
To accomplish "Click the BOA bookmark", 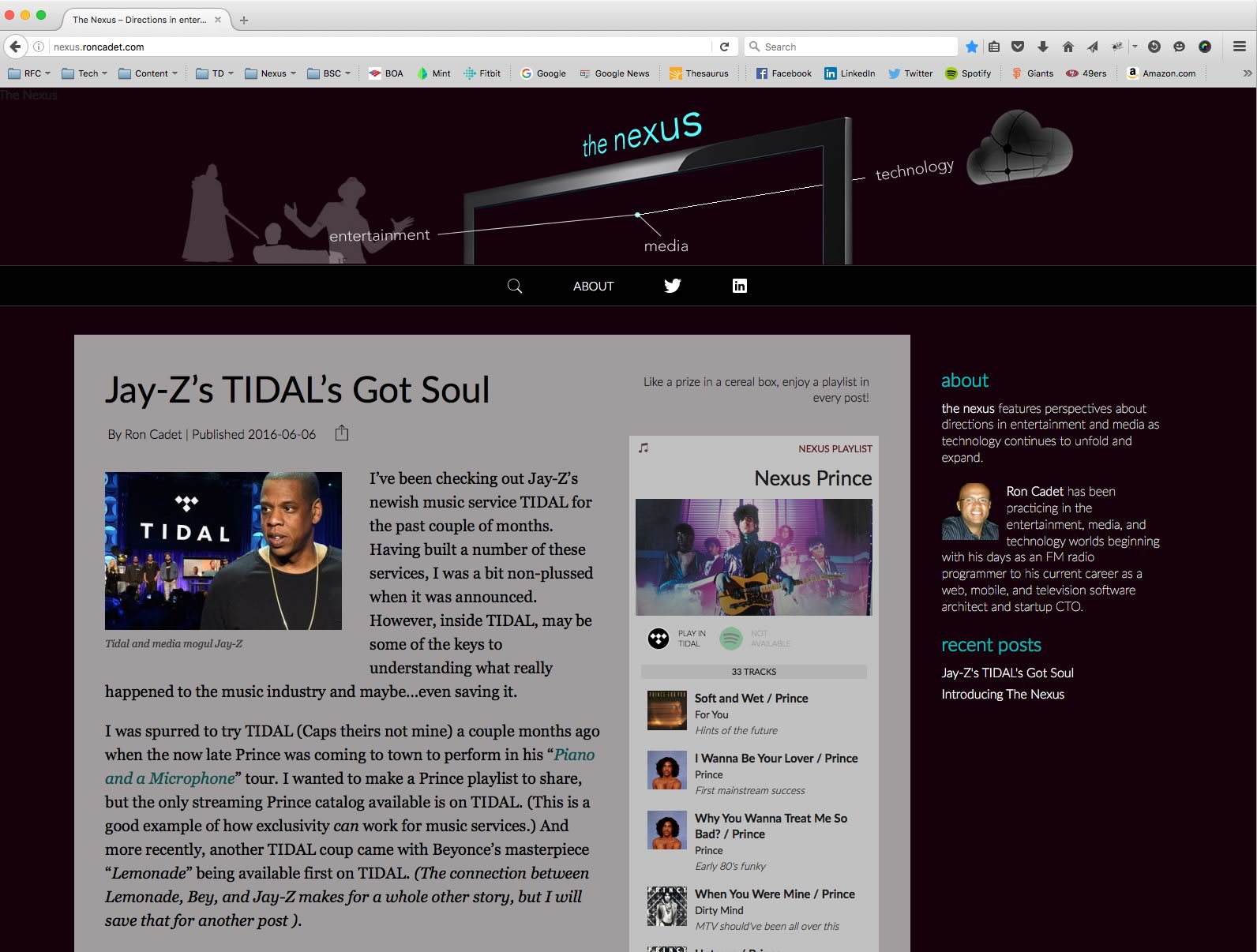I will 386,73.
